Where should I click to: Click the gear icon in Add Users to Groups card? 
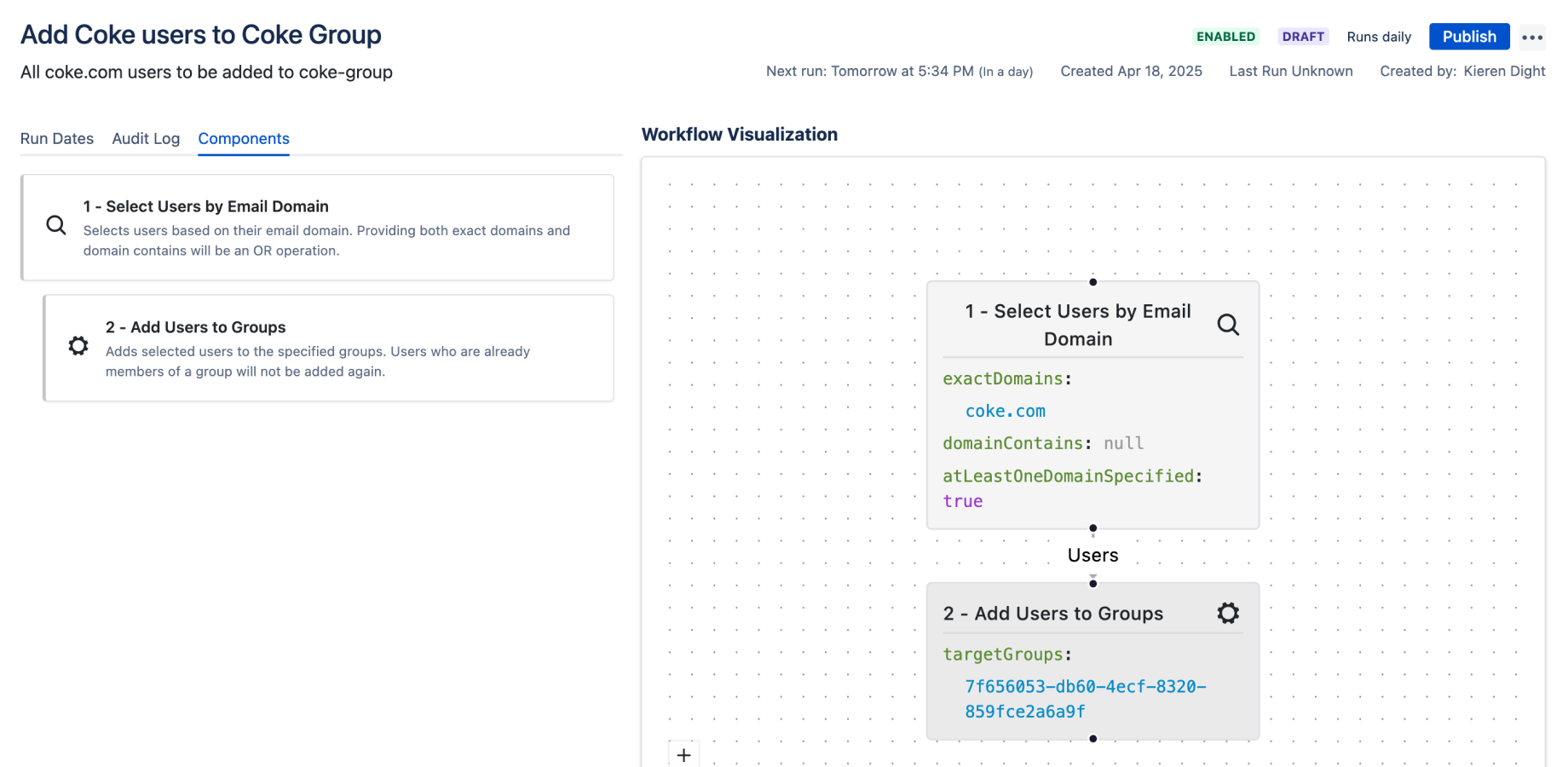pyautogui.click(x=78, y=345)
